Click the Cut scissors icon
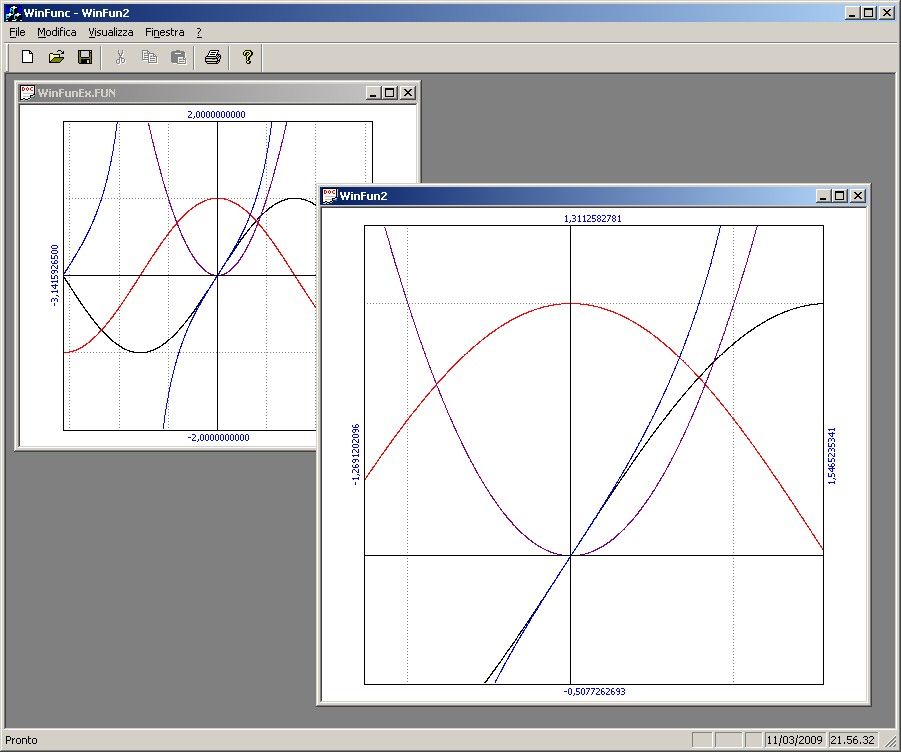901x752 pixels. click(x=120, y=57)
